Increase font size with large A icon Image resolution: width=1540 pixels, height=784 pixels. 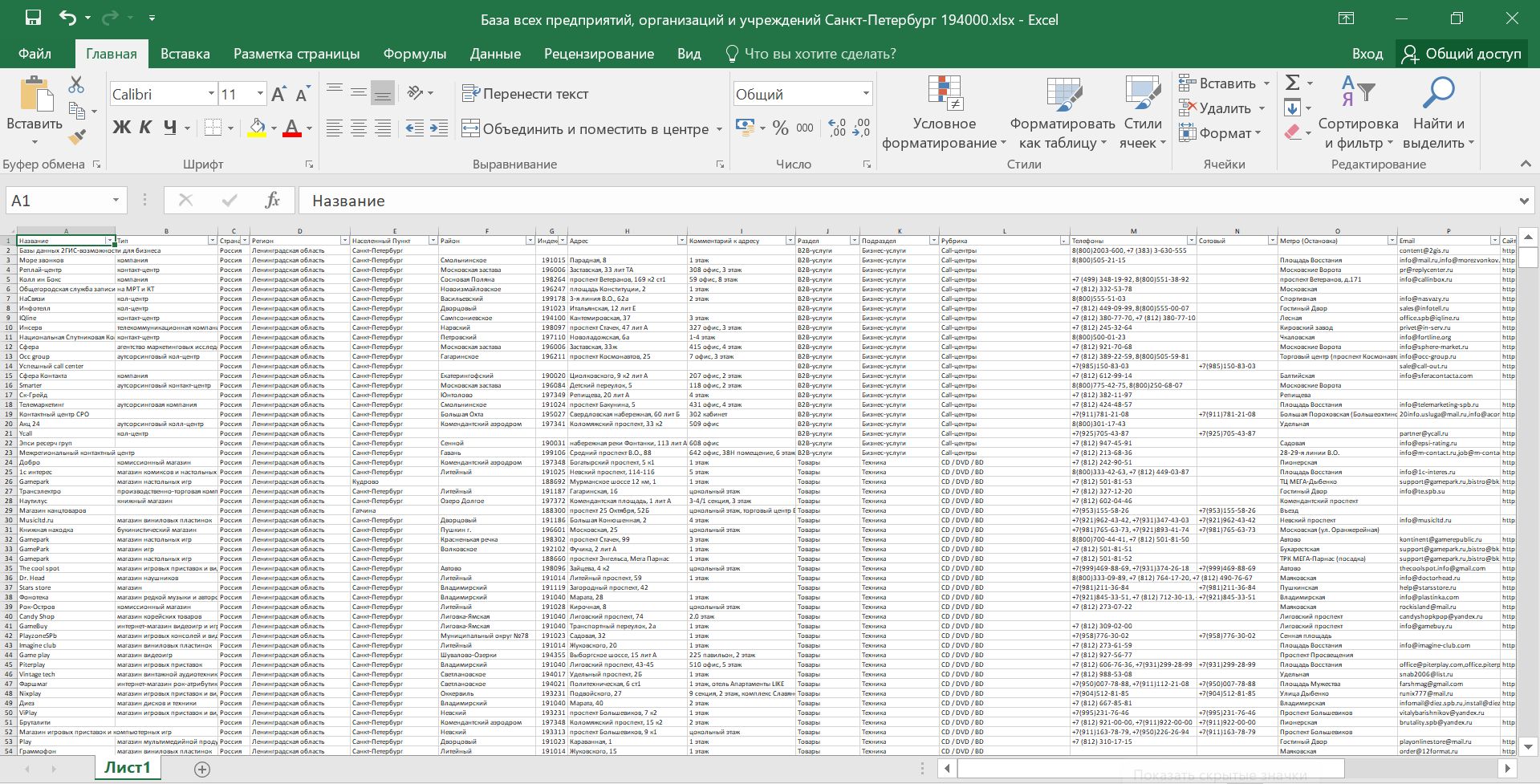(278, 95)
